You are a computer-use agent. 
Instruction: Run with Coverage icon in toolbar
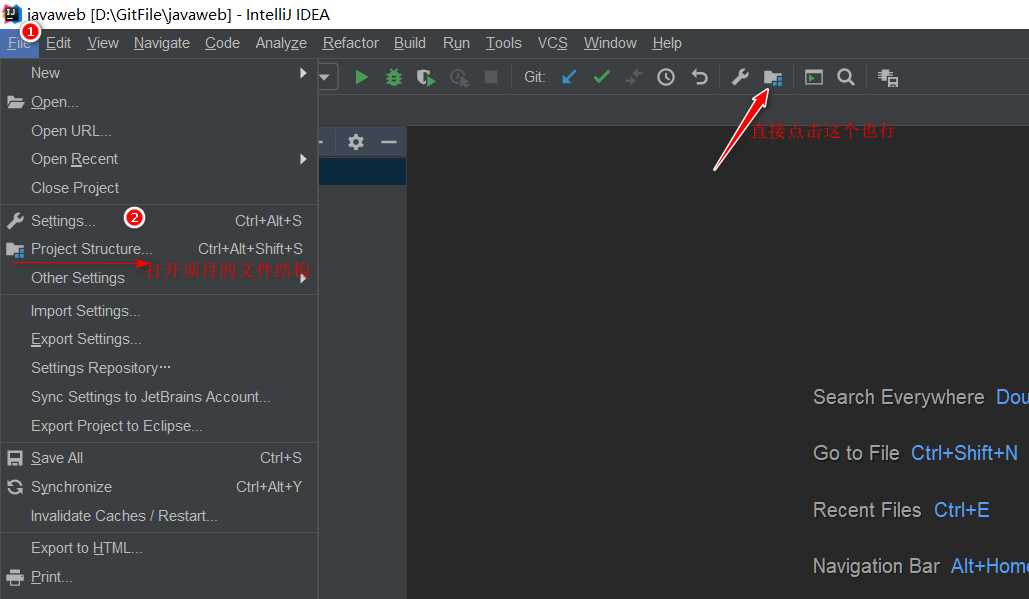pyautogui.click(x=426, y=78)
